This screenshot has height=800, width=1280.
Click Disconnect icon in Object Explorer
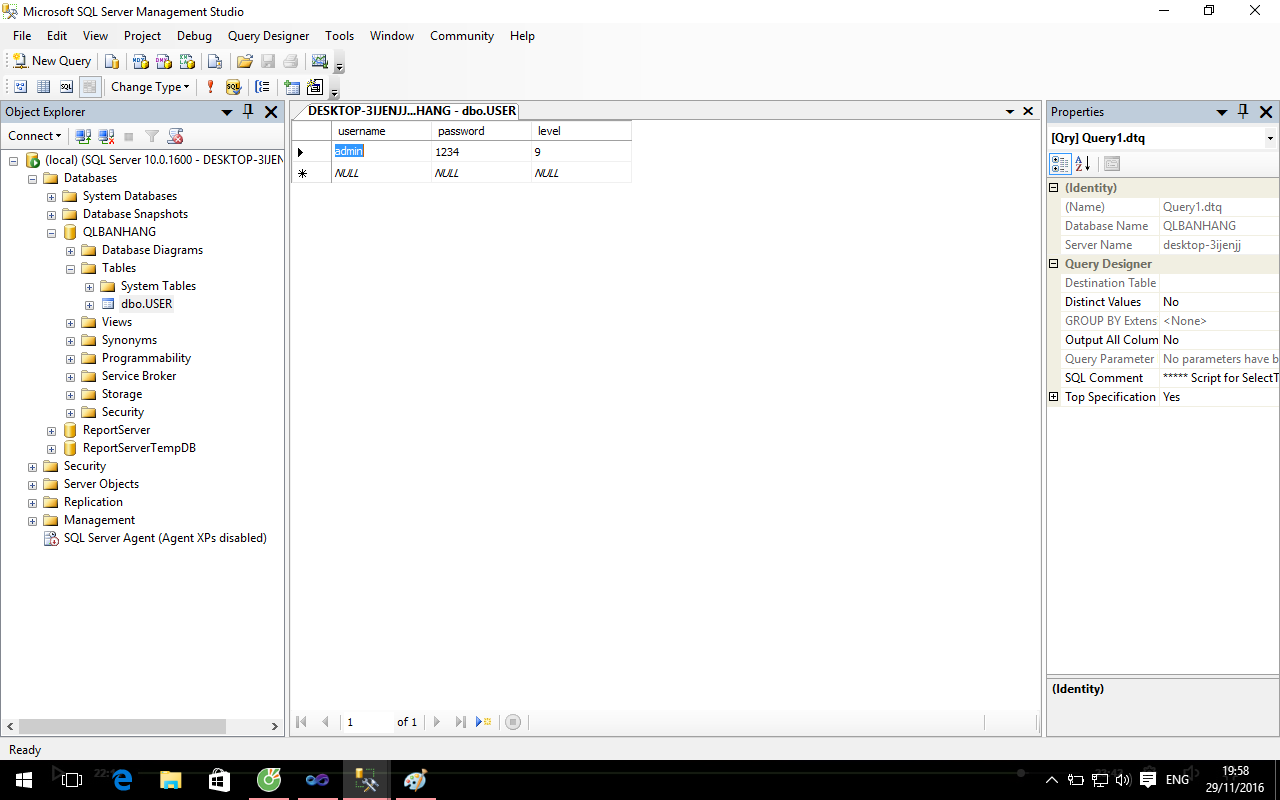click(x=106, y=136)
